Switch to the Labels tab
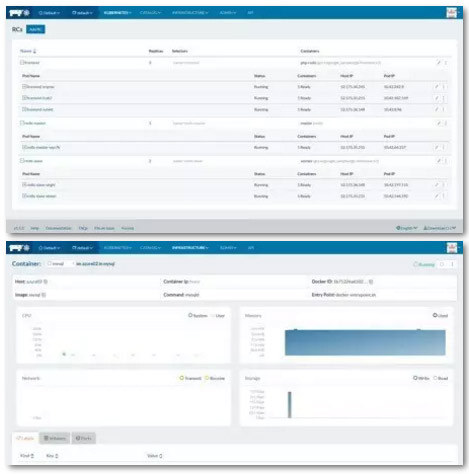This screenshot has width=469, height=474. click(x=25, y=438)
